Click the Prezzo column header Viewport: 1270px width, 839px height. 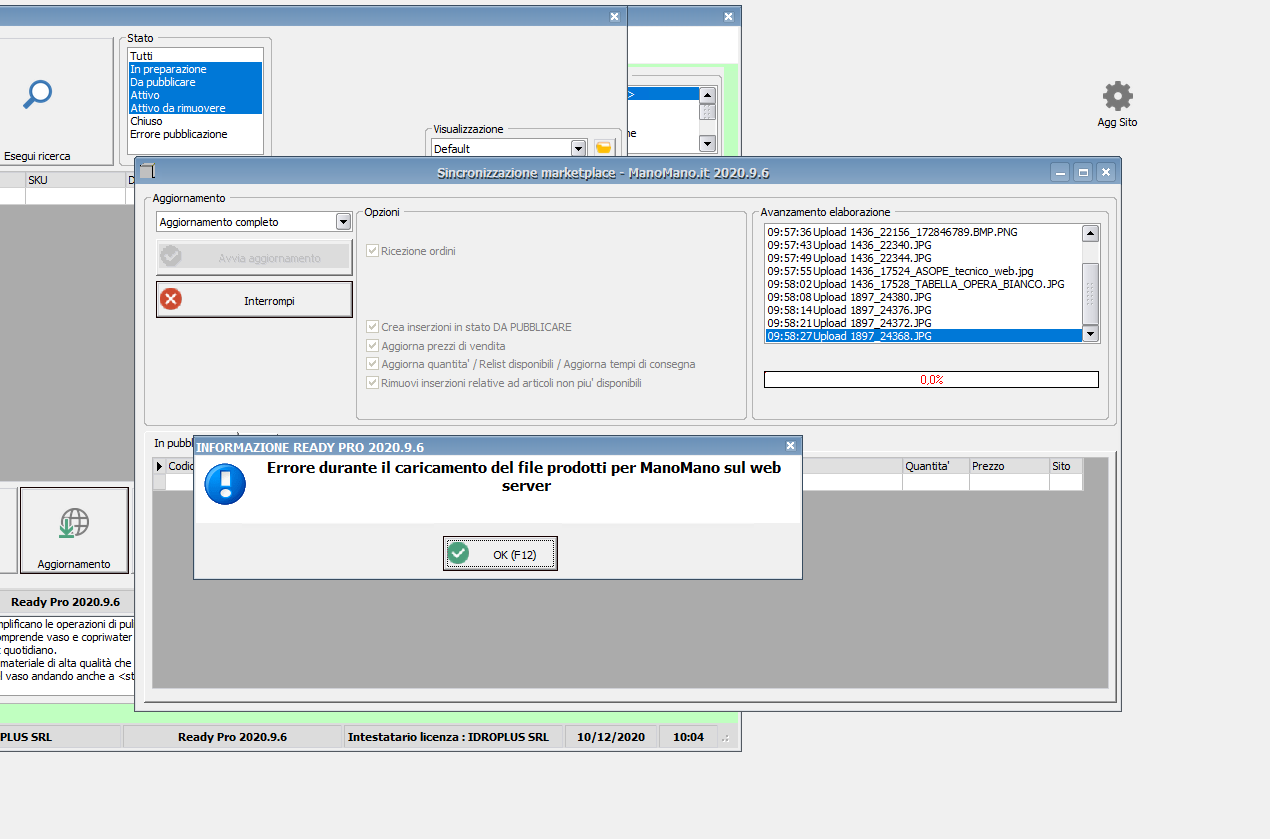click(x=1009, y=466)
